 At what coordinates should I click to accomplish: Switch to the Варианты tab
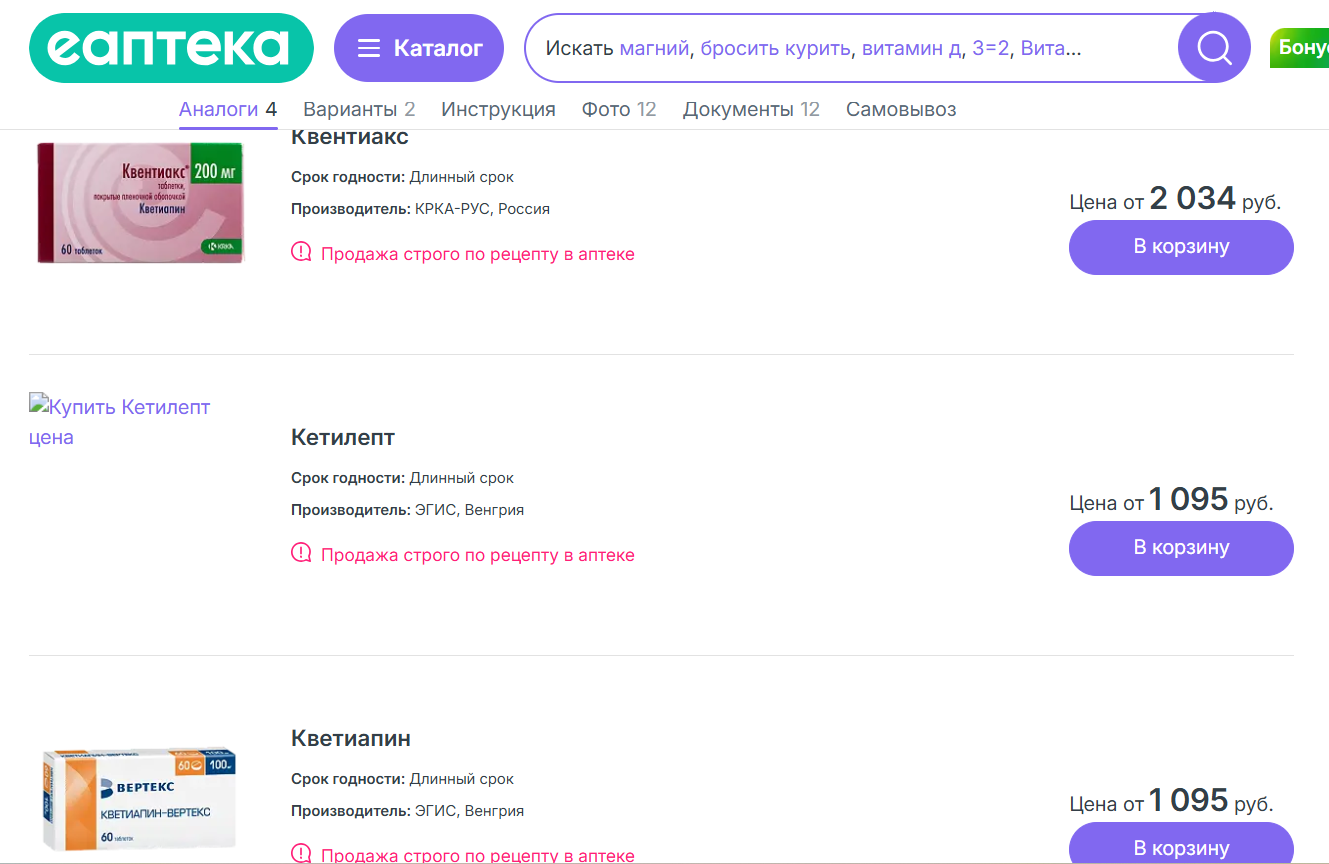tap(359, 109)
